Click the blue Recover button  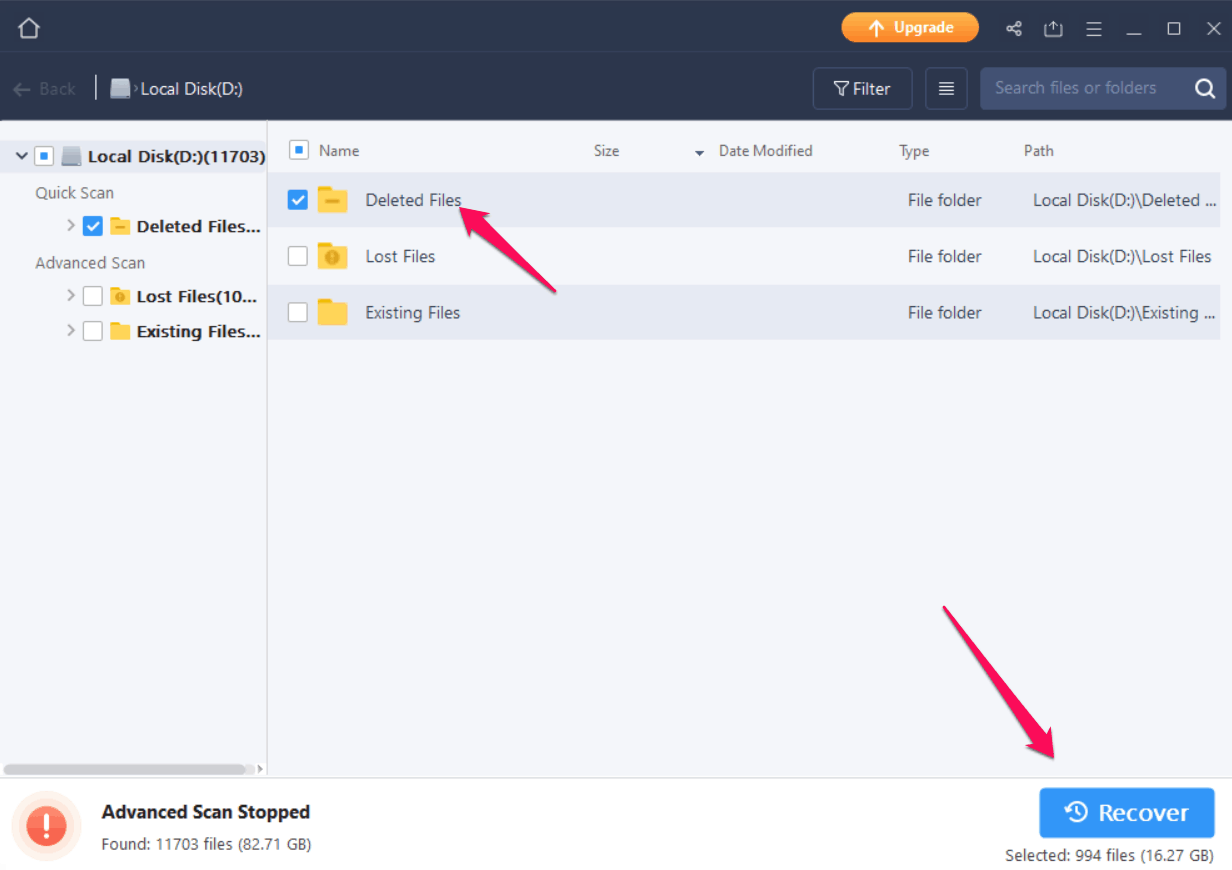[1127, 813]
